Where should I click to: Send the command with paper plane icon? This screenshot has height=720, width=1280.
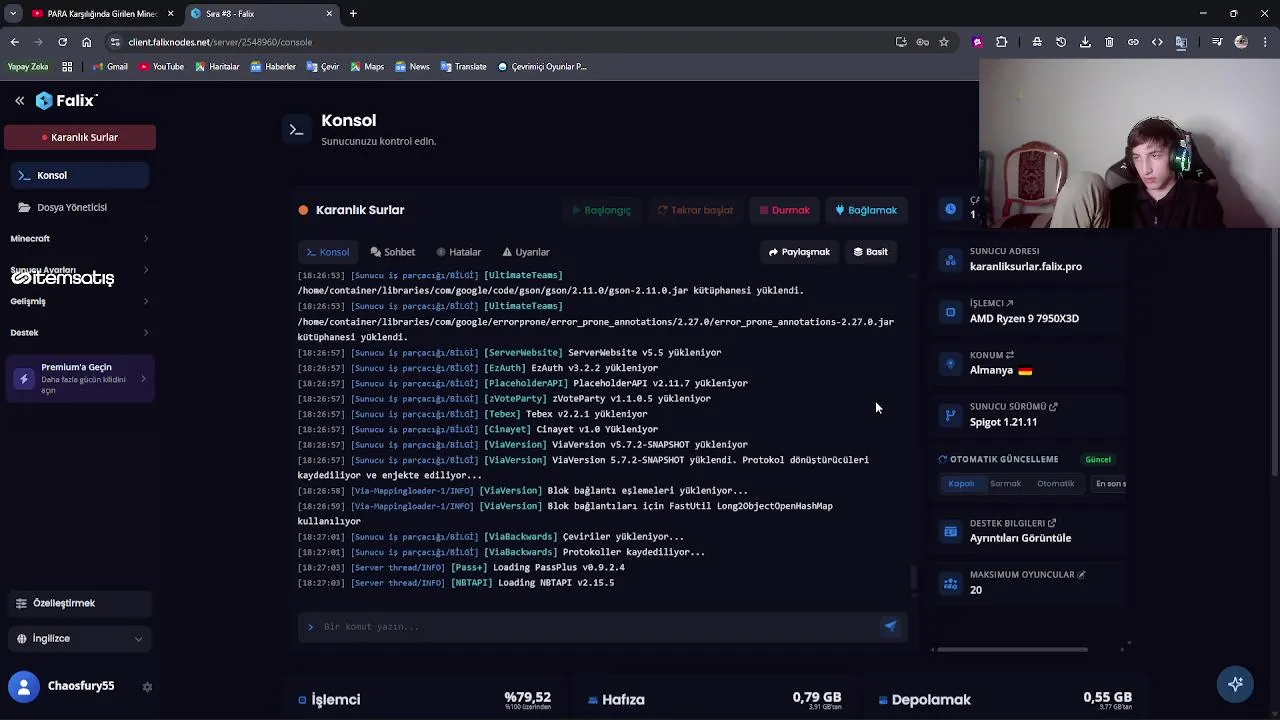[890, 627]
